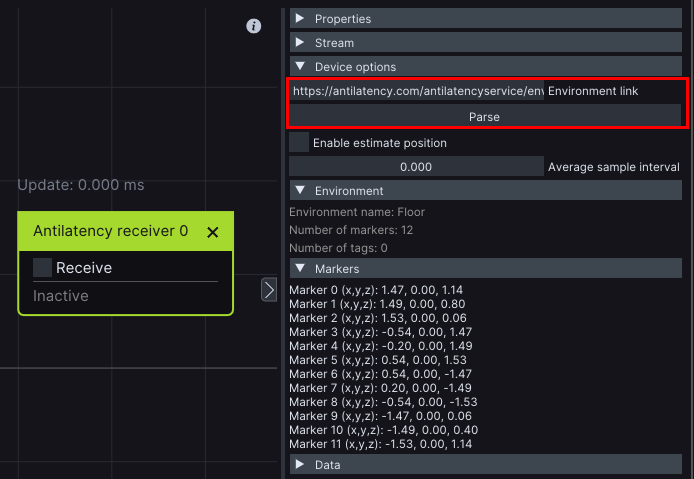Toggle the Receive checkbox
The height and width of the screenshot is (479, 694).
coord(43,268)
